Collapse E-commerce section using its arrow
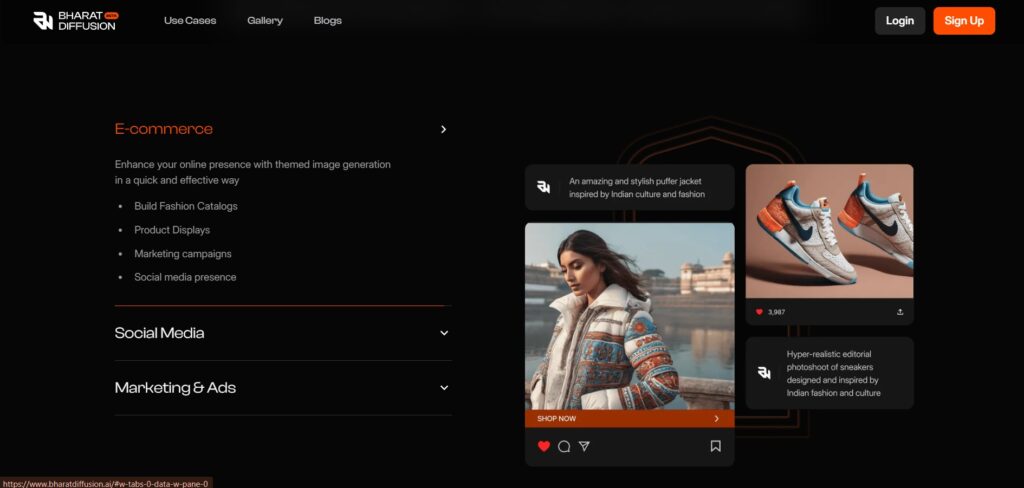1024x488 pixels. click(444, 129)
